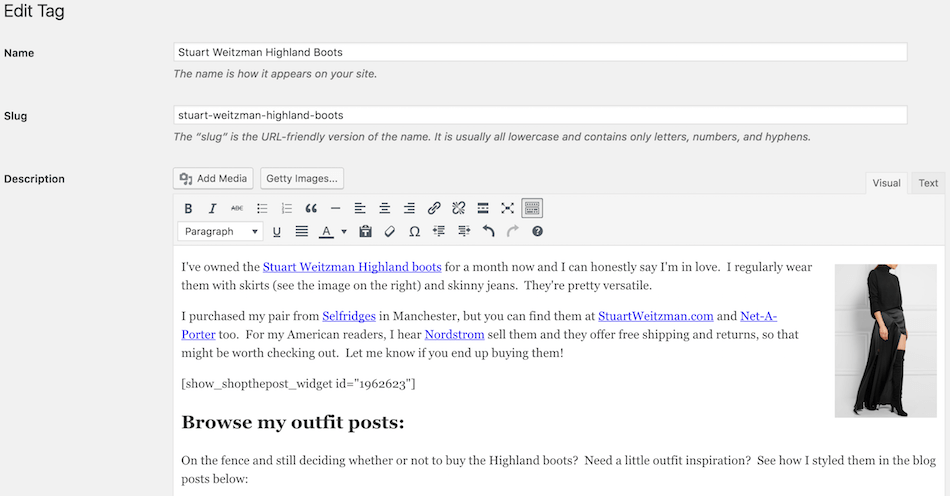Select the outfit image in editor
Viewport: 950px width, 496px height.
click(885, 341)
